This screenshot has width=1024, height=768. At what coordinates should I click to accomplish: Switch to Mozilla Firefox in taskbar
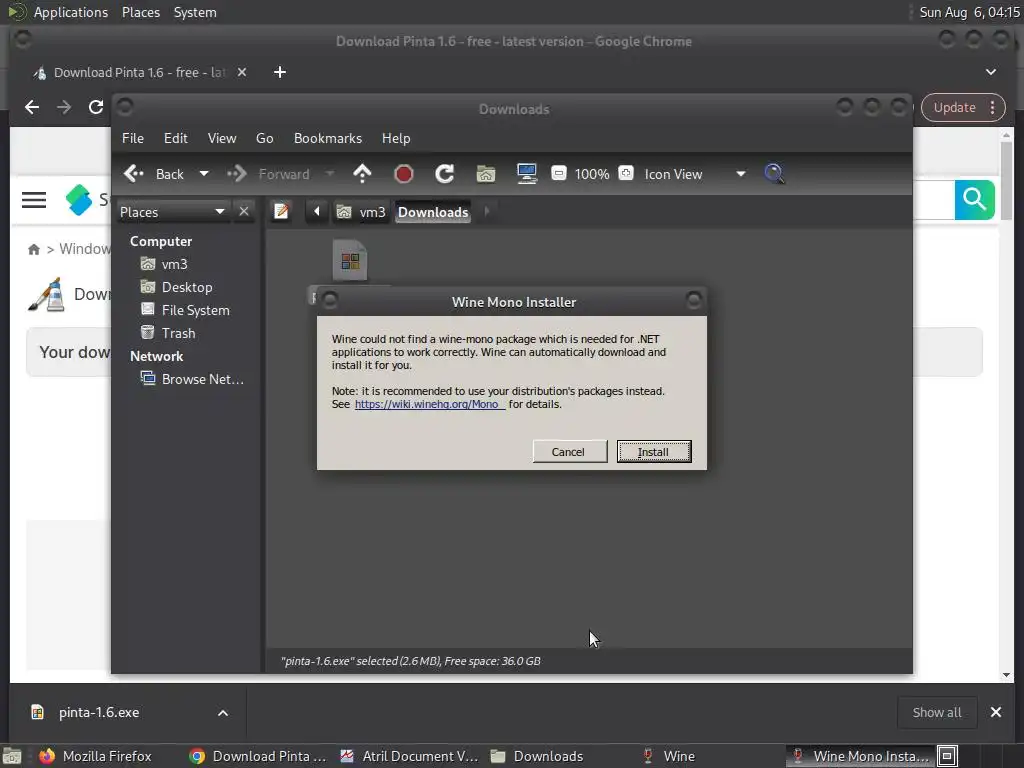(x=95, y=756)
